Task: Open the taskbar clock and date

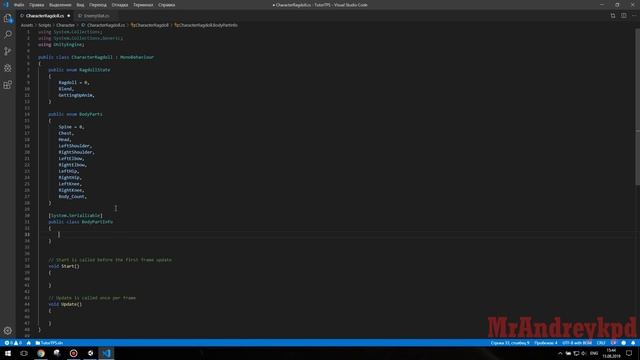Action: [611, 353]
